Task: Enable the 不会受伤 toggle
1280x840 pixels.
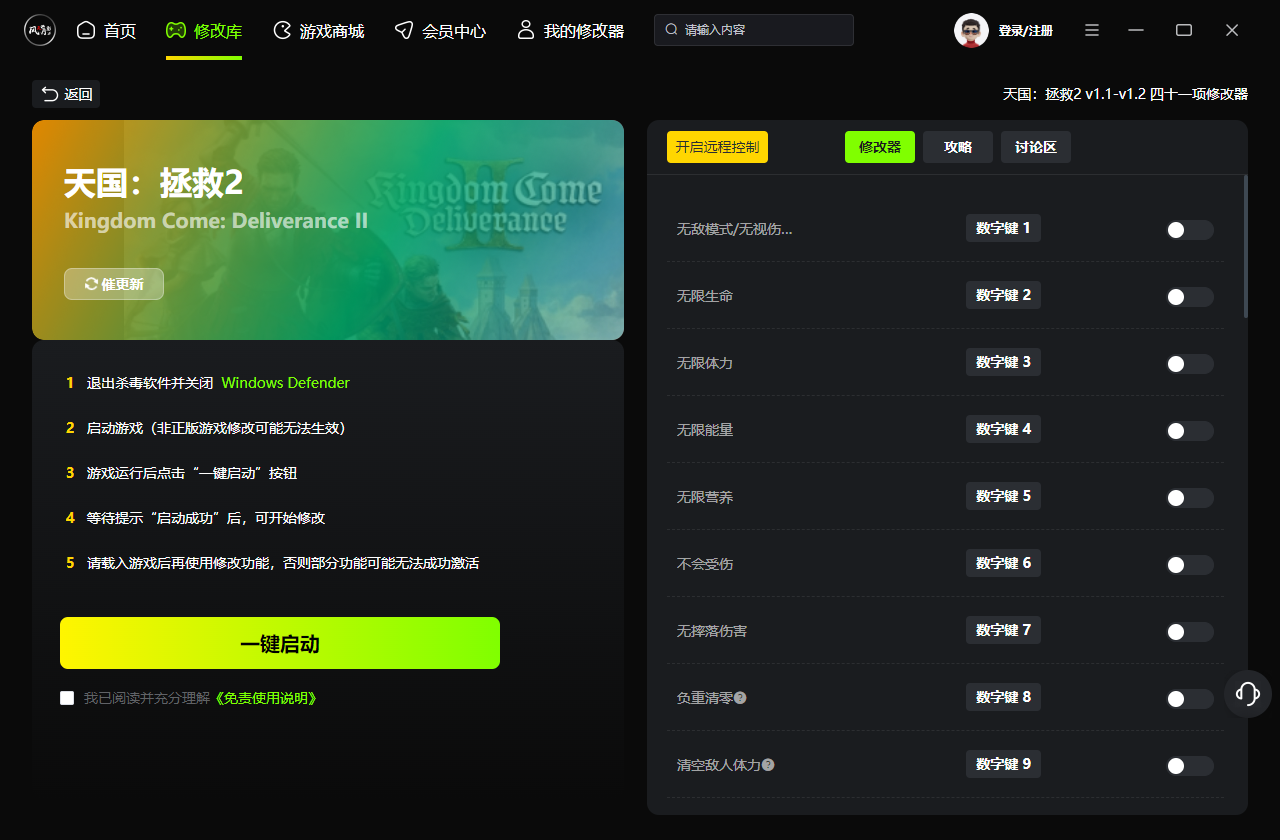Action: (x=1190, y=565)
